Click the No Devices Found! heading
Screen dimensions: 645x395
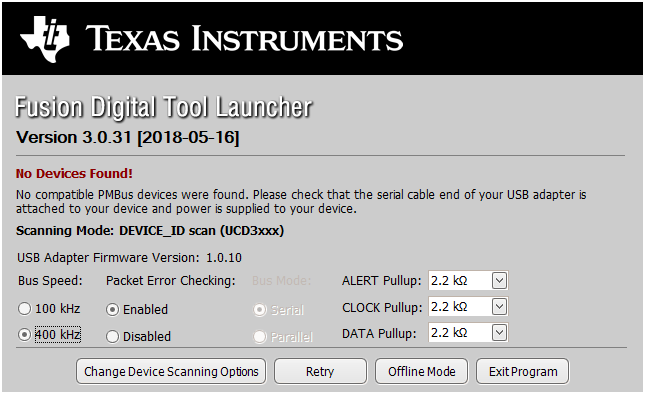[74, 174]
